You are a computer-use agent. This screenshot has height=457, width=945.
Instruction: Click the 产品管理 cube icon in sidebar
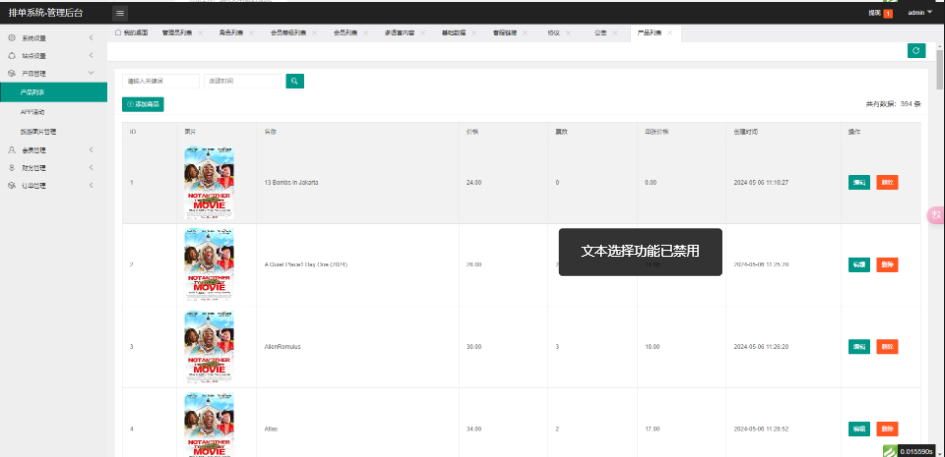pyautogui.click(x=12, y=73)
